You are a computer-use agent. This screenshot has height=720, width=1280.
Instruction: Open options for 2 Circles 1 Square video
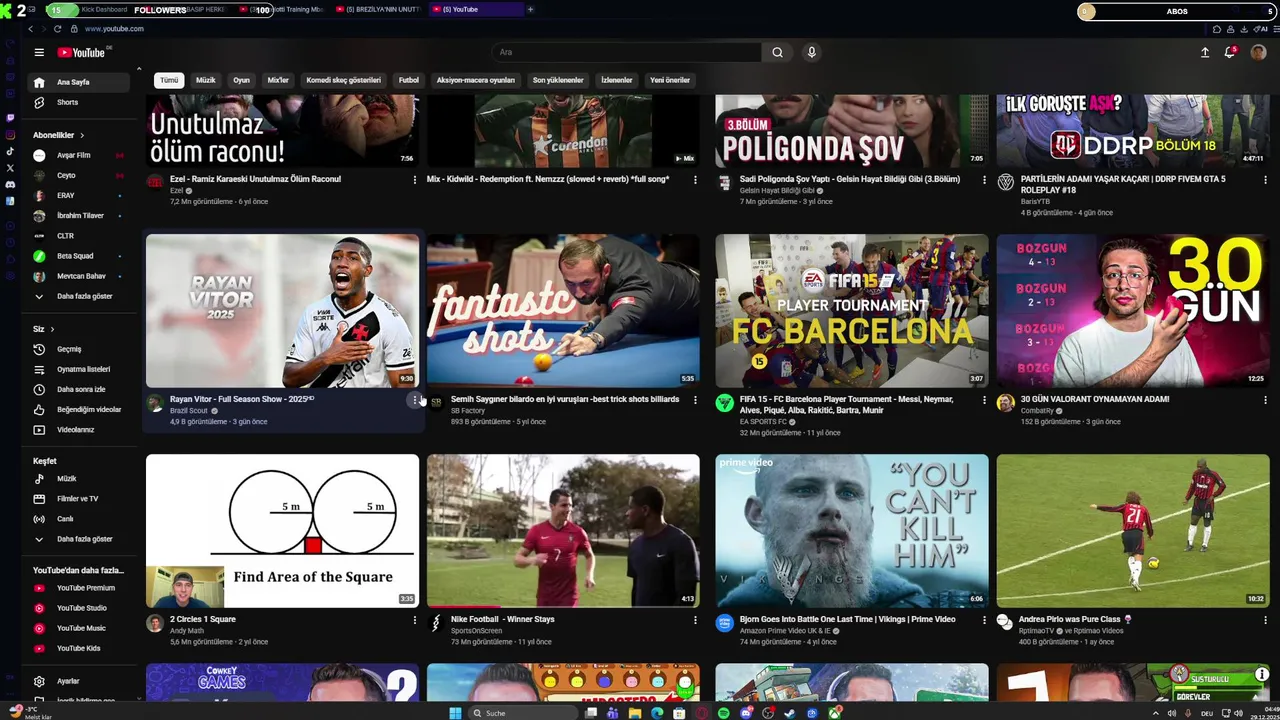tap(415, 620)
